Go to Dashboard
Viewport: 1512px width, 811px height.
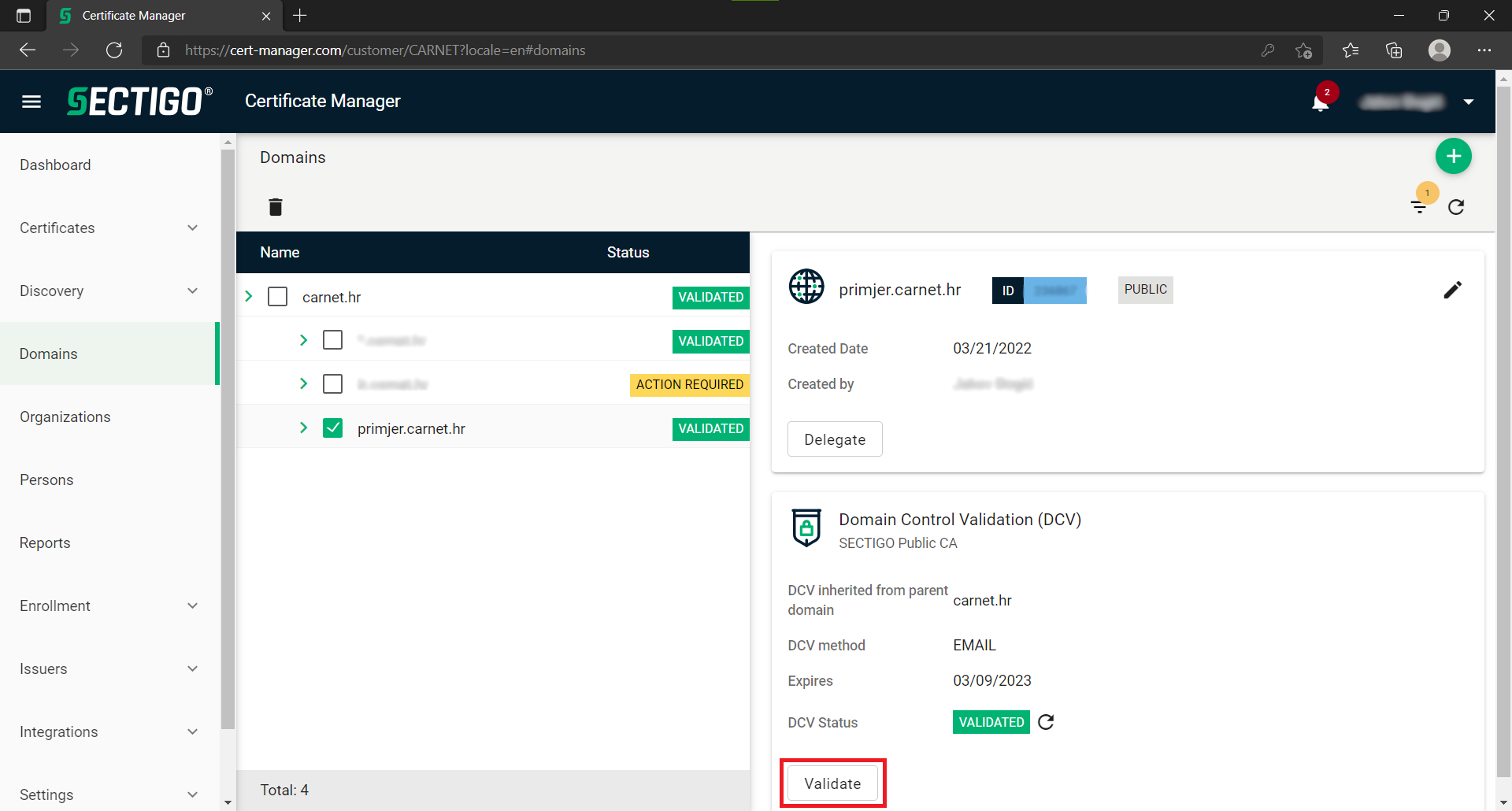pos(55,165)
